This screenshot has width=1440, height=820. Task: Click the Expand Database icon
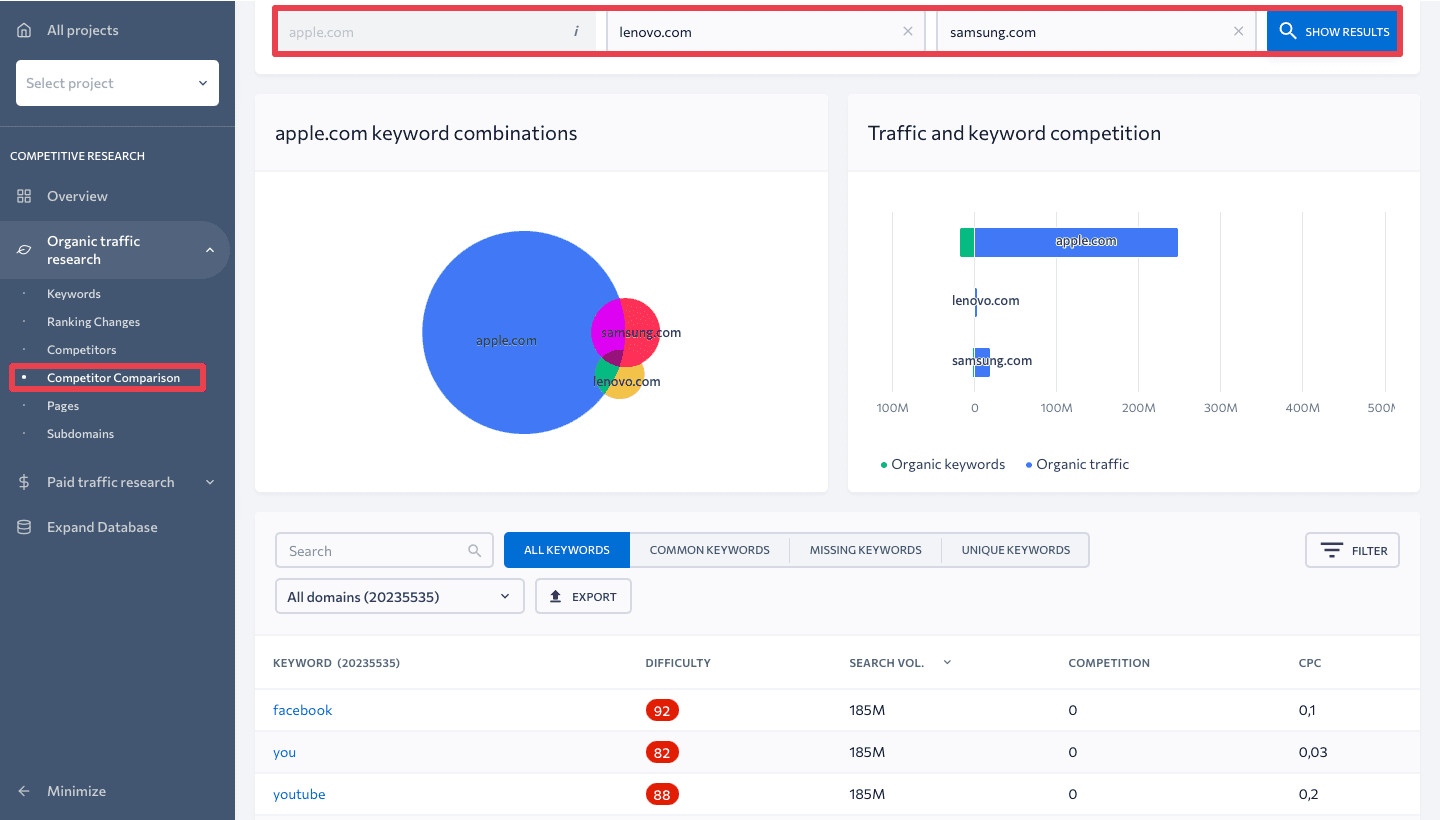point(24,527)
